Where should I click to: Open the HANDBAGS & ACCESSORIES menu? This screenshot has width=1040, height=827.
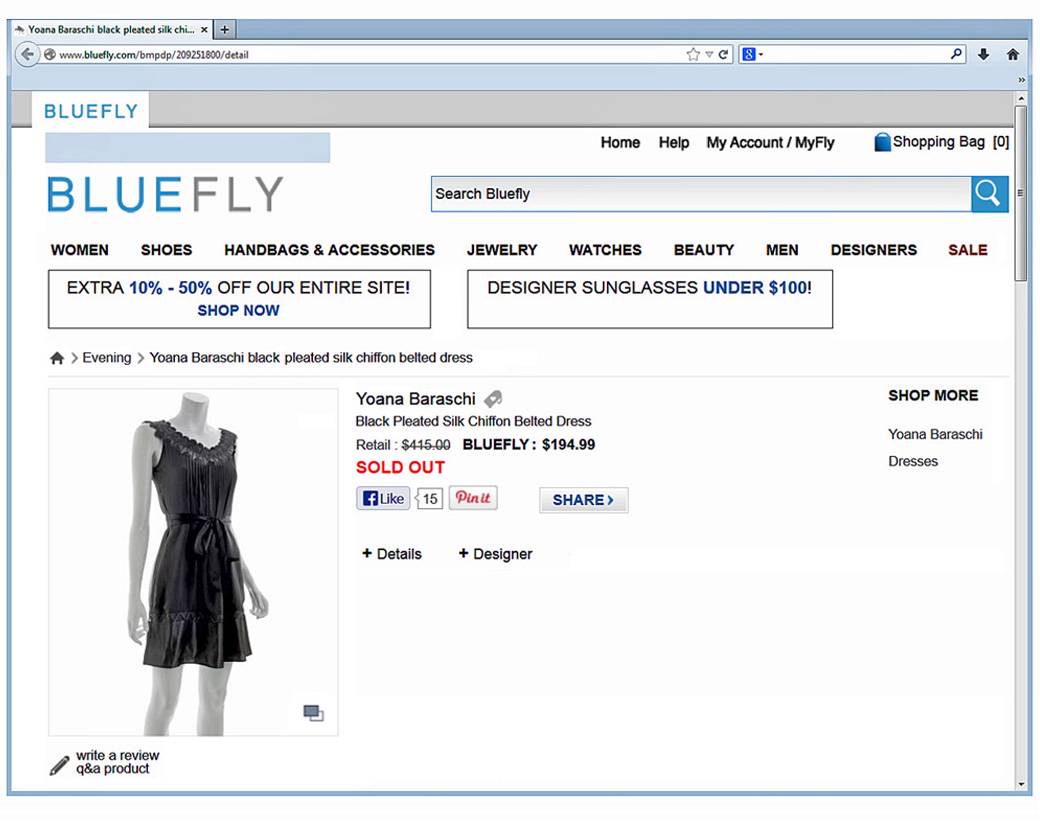330,250
